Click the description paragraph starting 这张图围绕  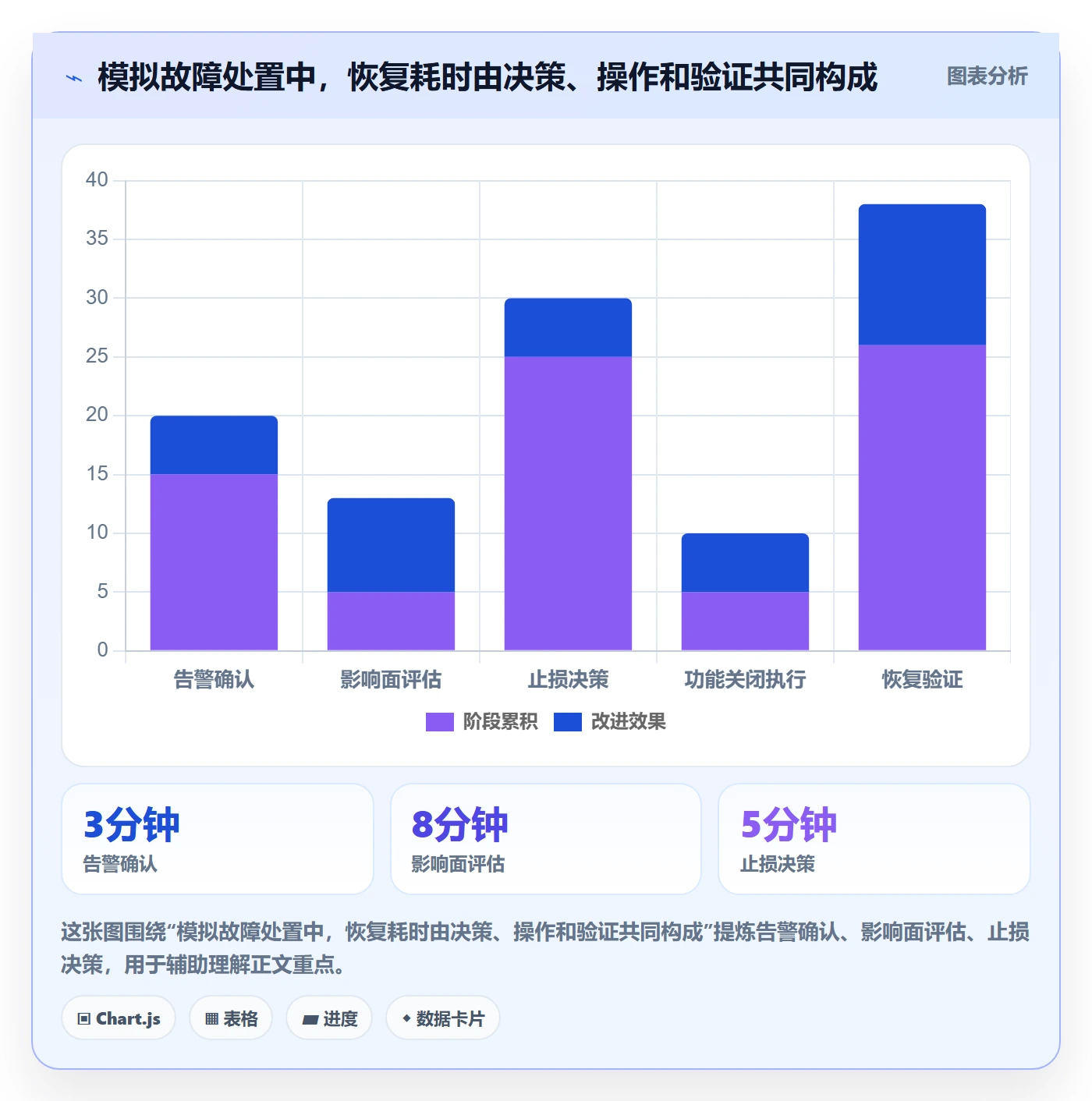(x=545, y=948)
